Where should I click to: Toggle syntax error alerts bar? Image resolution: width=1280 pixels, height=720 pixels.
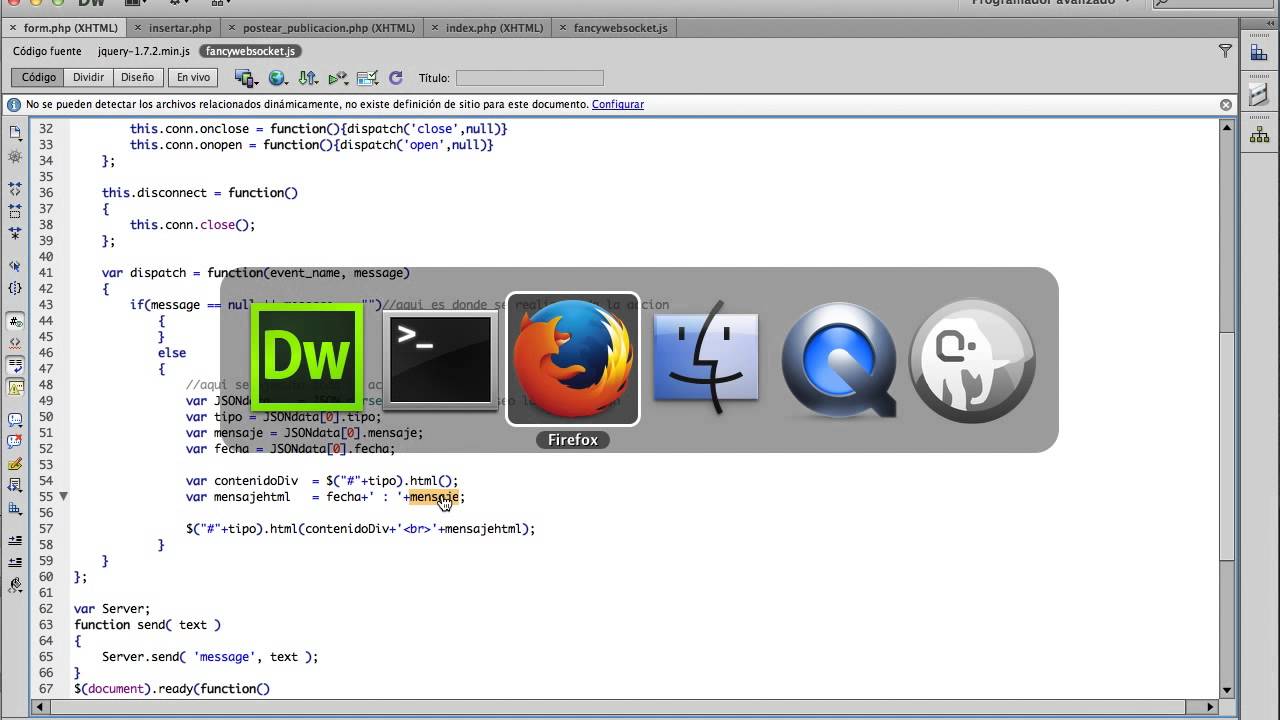pyautogui.click(x=15, y=388)
